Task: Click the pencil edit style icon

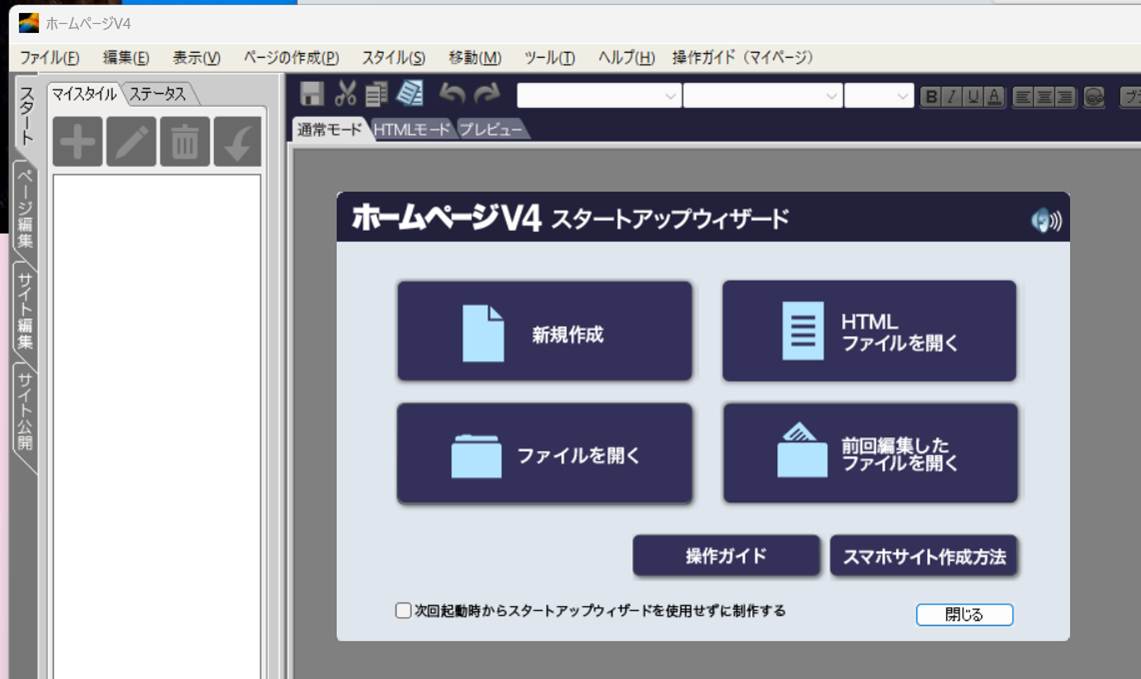Action: 131,141
